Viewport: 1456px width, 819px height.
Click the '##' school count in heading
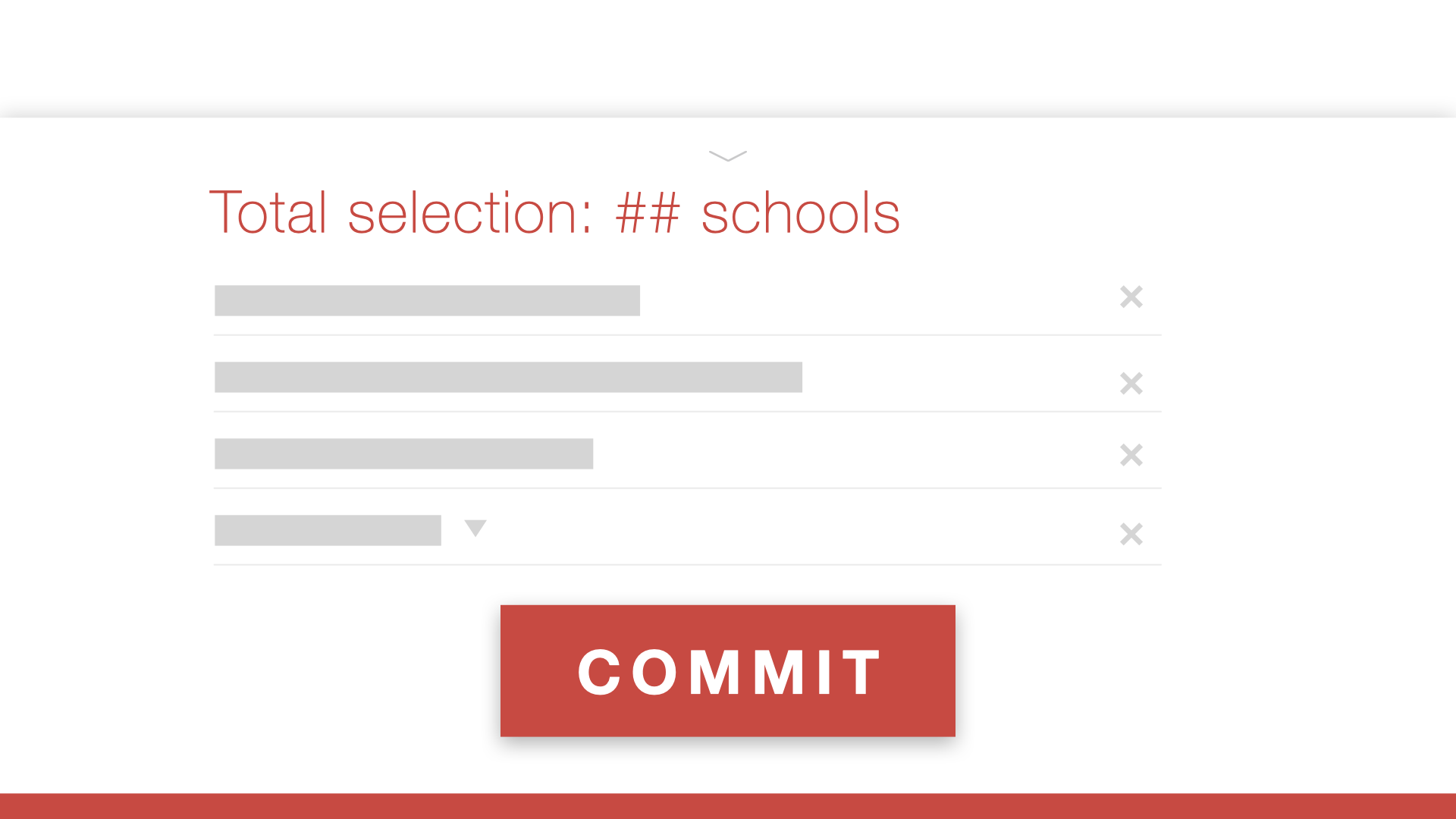tap(648, 214)
